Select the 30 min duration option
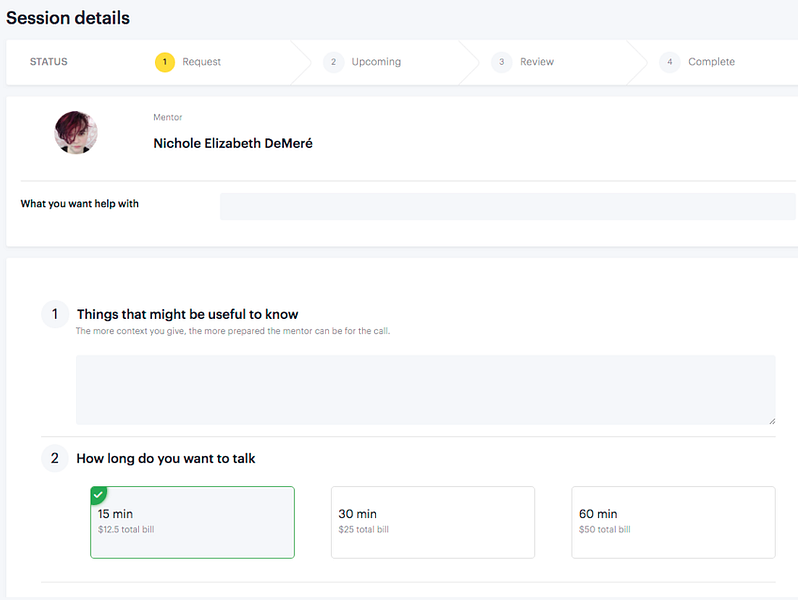The image size is (798, 600). 433,522
